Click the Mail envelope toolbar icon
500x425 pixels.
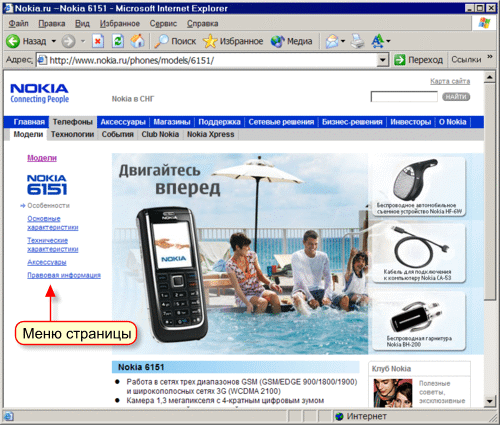point(332,41)
